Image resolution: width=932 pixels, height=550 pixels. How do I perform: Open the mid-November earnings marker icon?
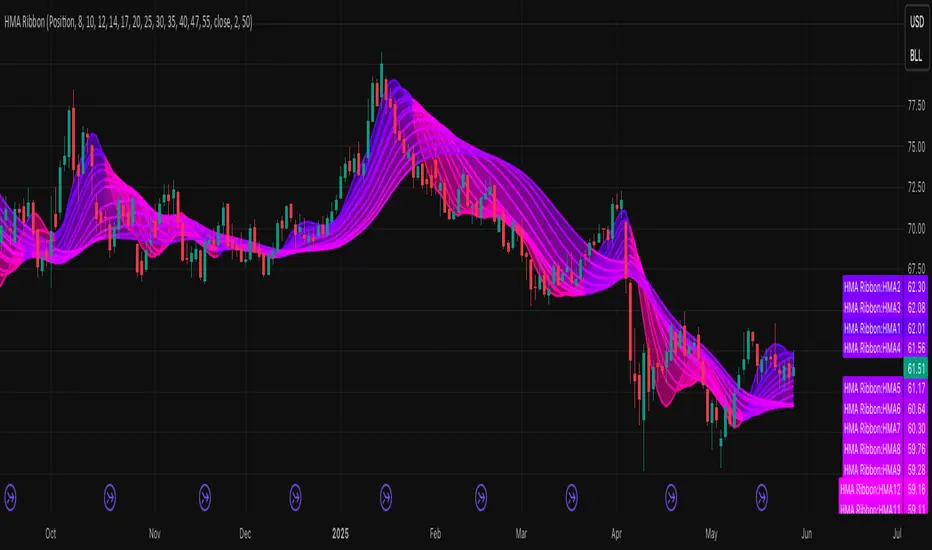204,497
